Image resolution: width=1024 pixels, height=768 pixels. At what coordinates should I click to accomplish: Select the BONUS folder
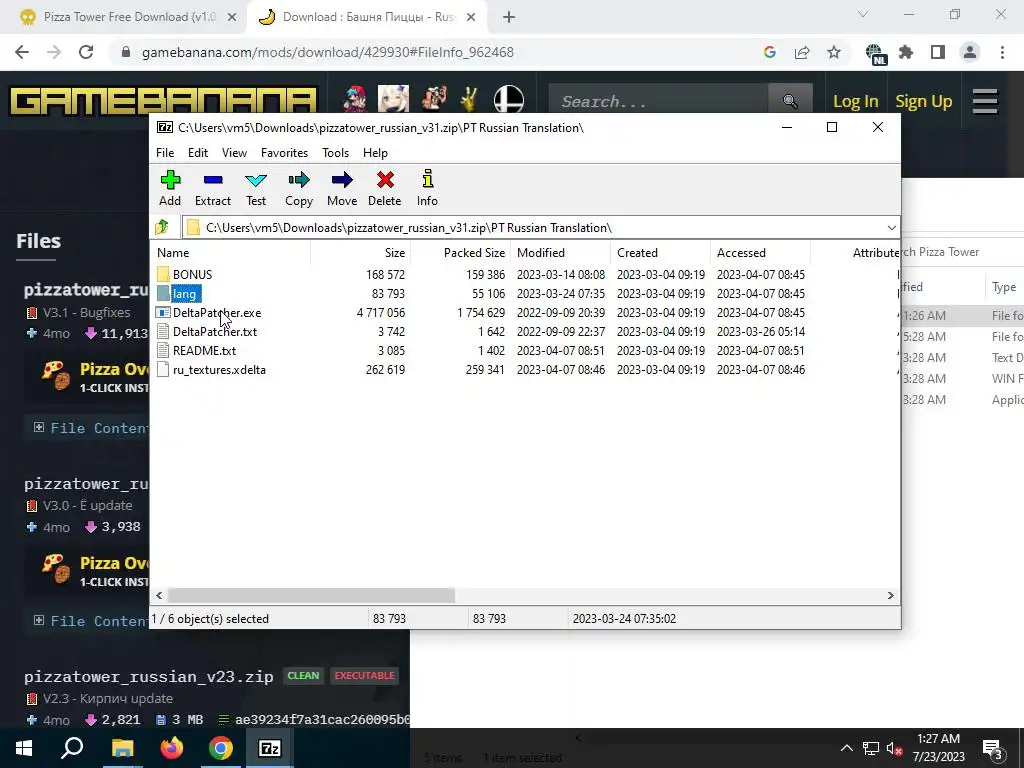pyautogui.click(x=192, y=274)
